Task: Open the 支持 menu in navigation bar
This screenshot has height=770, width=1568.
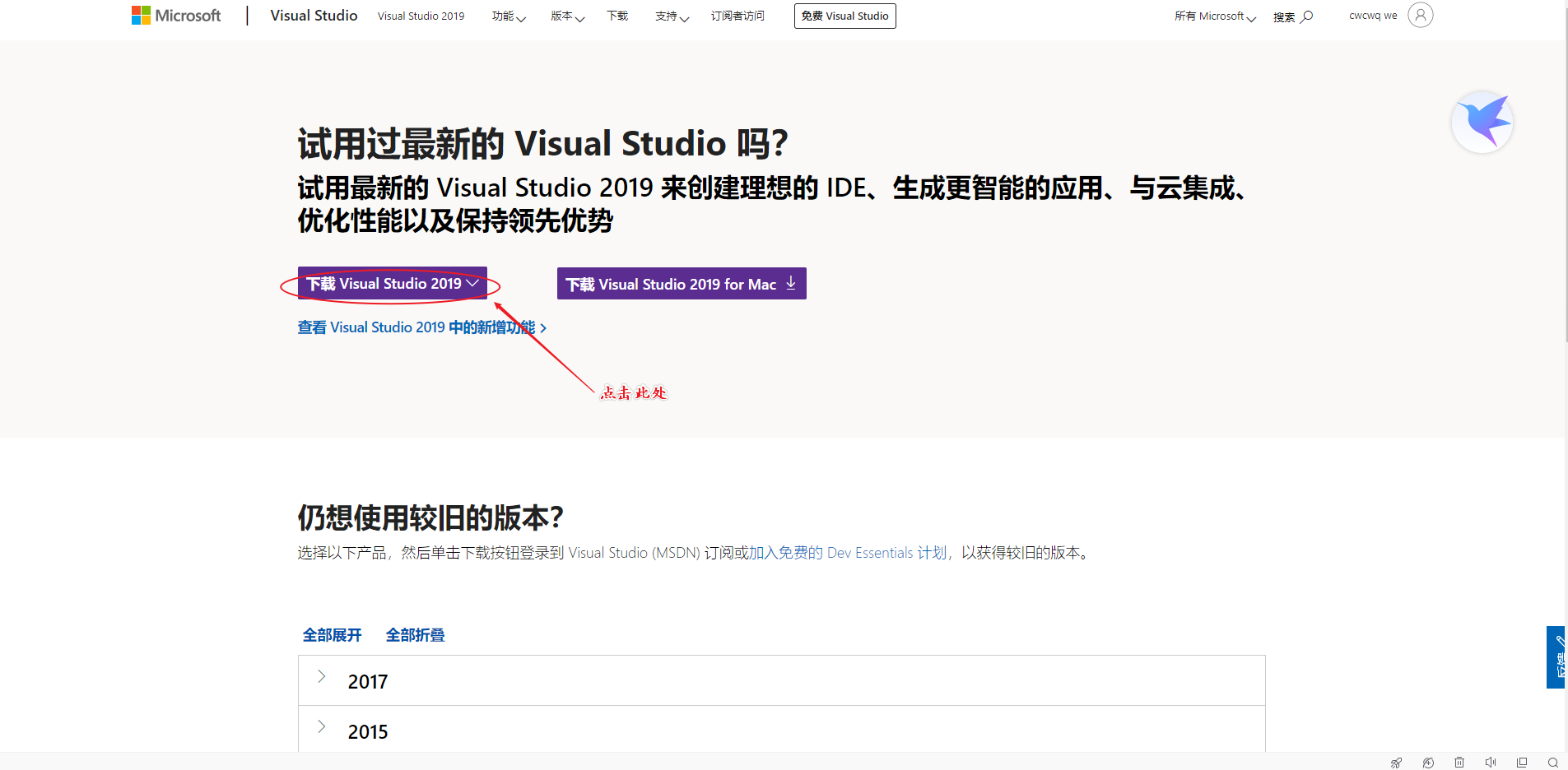Action: pos(672,16)
